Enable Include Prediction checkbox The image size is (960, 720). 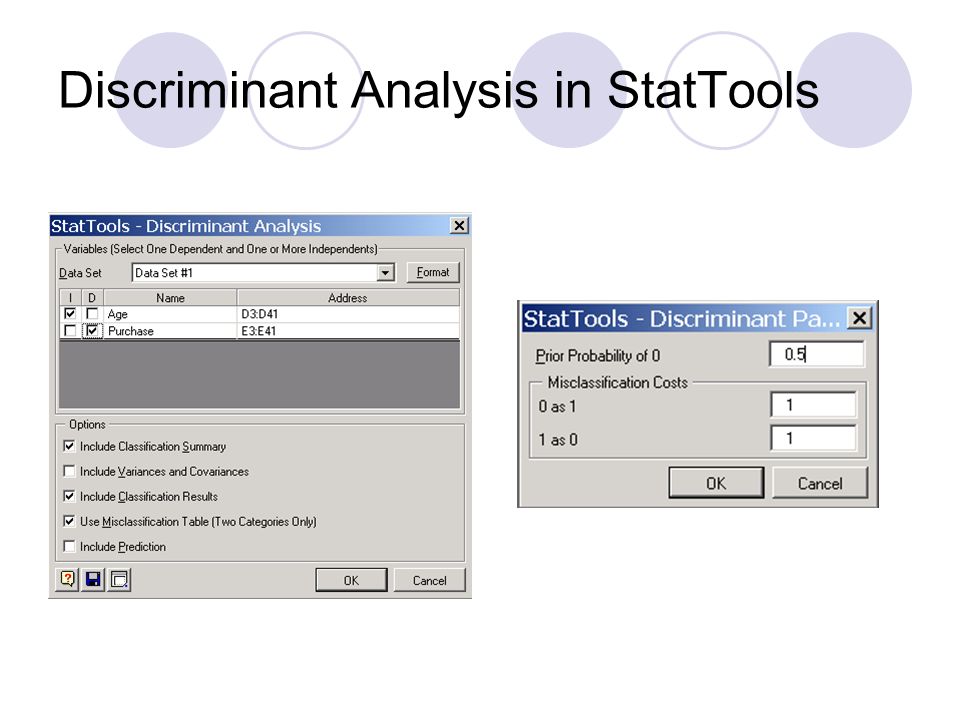(69, 546)
